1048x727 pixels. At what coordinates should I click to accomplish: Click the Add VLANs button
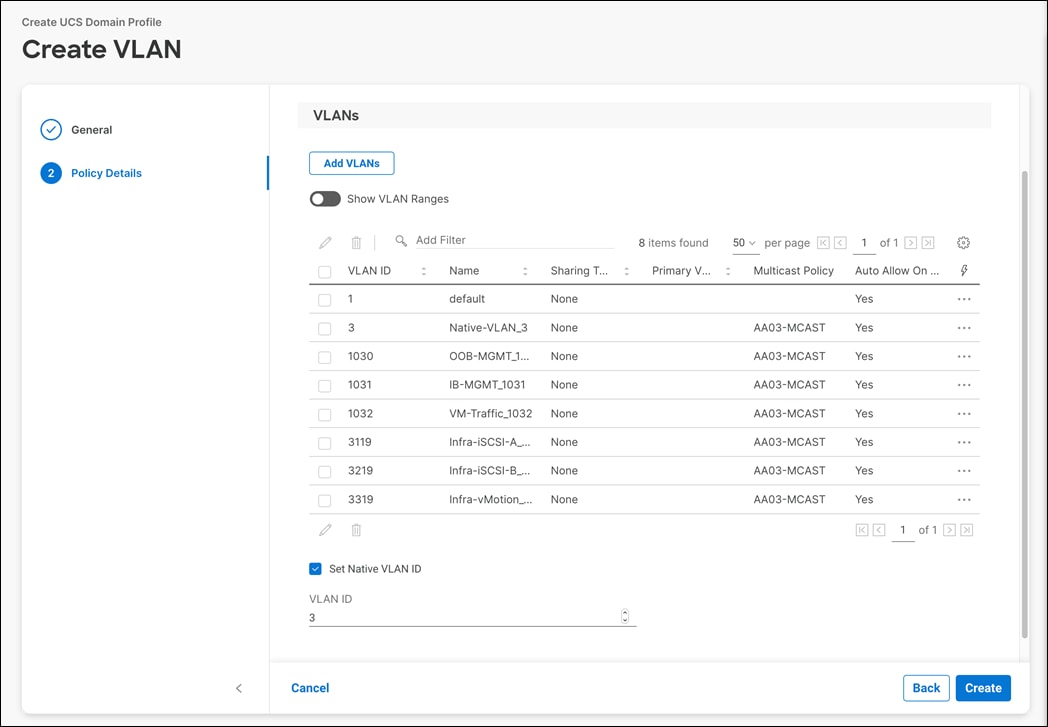(351, 162)
